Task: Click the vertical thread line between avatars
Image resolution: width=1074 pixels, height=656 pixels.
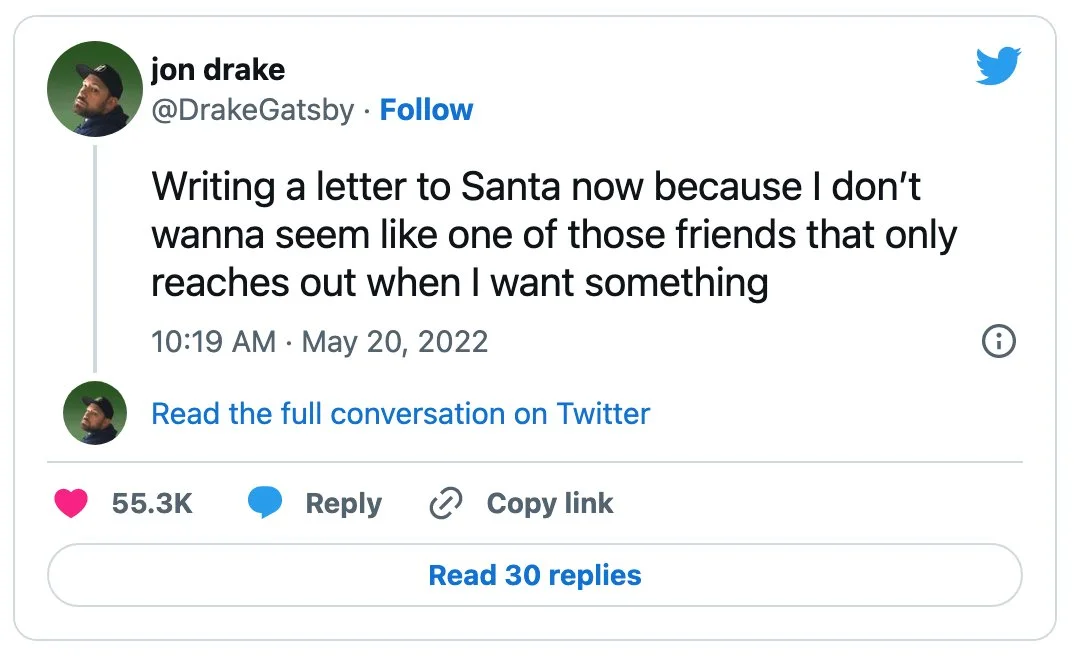Action: 95,258
